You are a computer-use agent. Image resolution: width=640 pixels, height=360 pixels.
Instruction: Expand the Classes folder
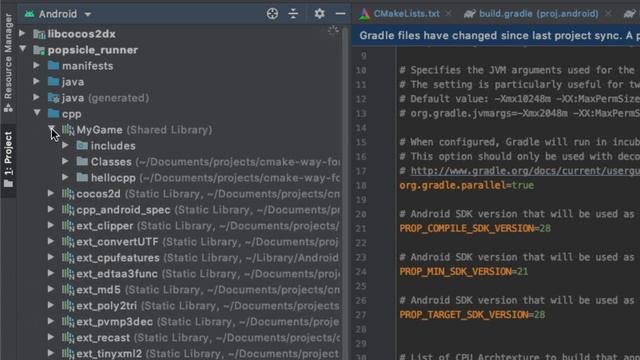65,161
